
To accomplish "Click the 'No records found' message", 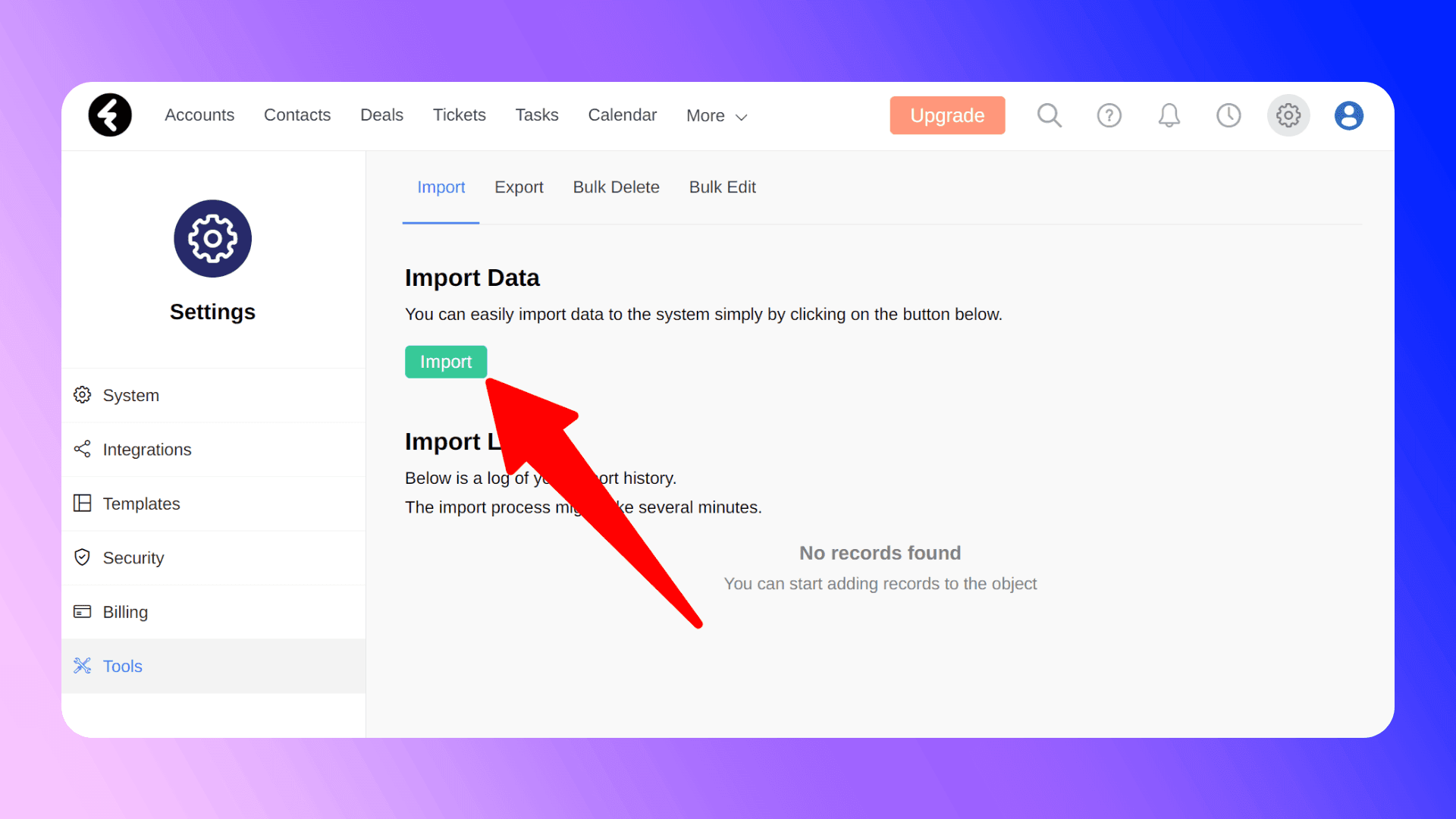I will (880, 553).
